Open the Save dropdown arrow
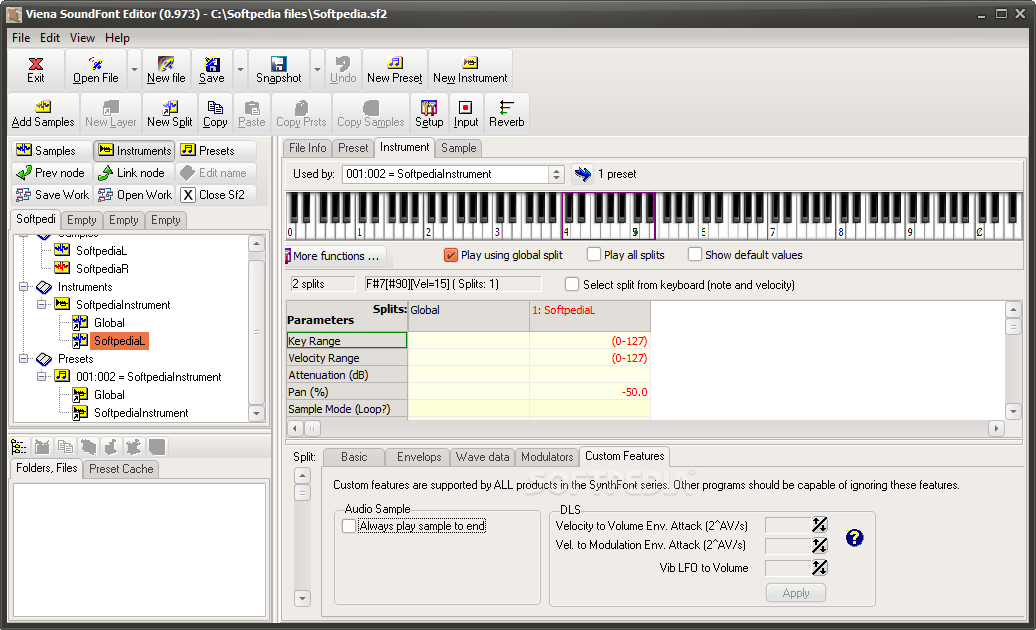Viewport: 1036px width, 630px height. 240,70
